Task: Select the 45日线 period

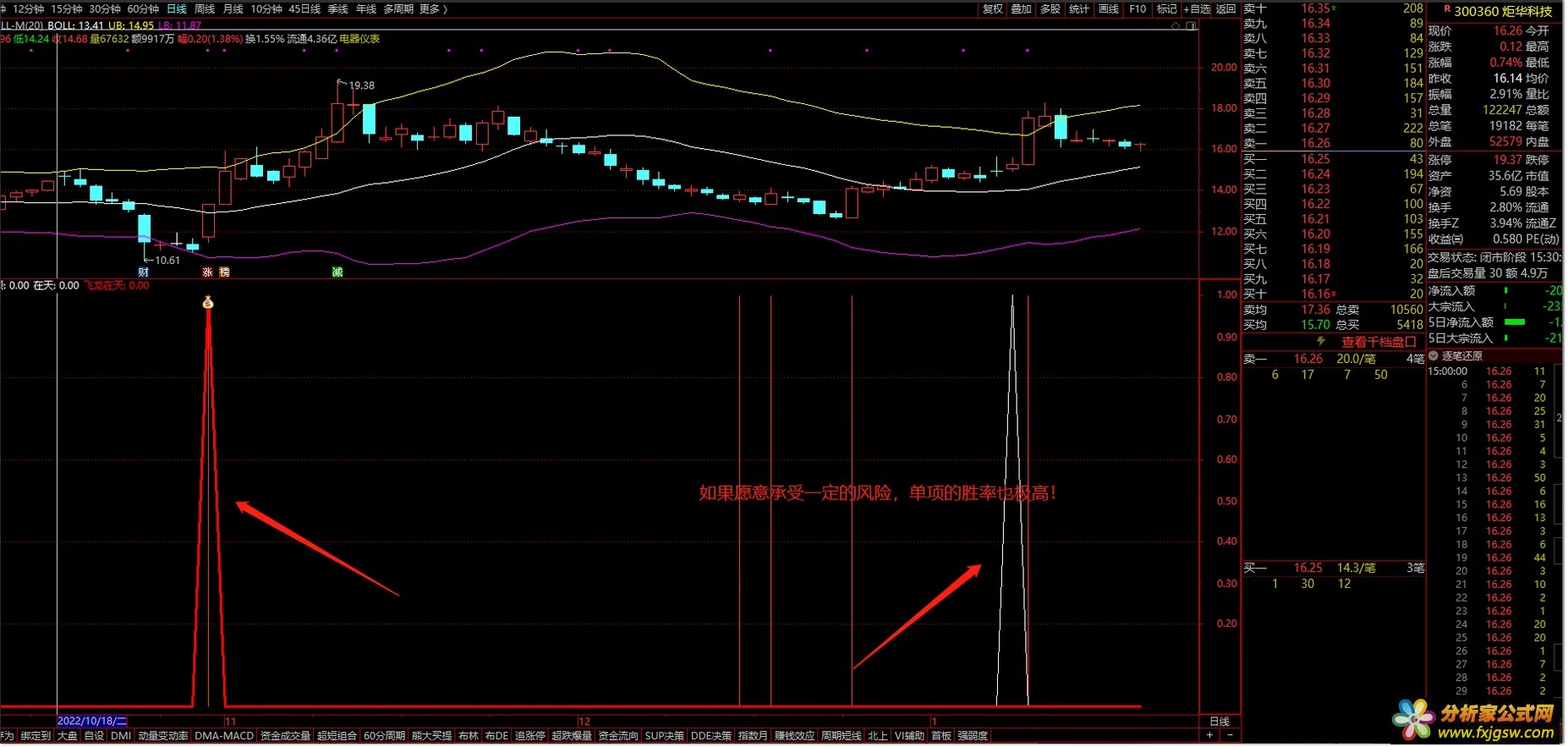Action: click(304, 9)
